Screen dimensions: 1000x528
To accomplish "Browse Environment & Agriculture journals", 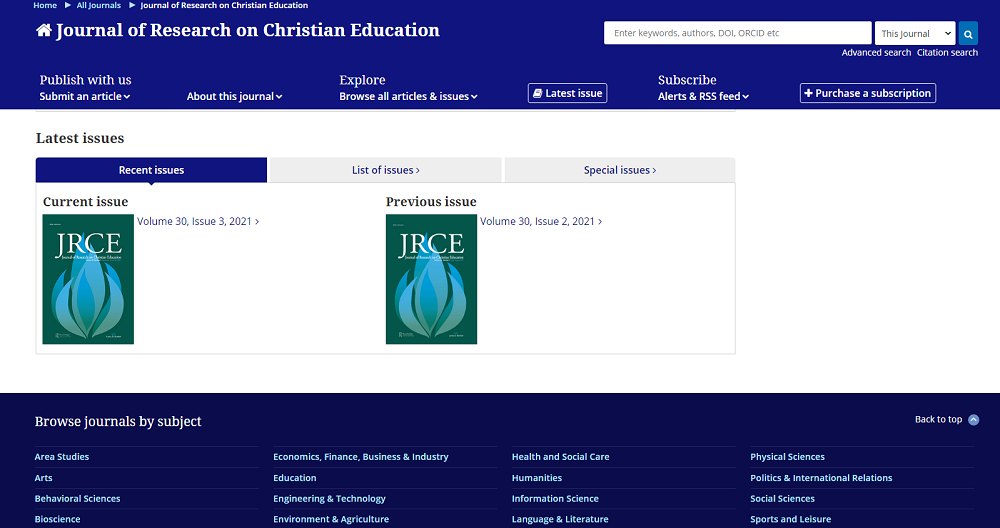I will coord(331,519).
